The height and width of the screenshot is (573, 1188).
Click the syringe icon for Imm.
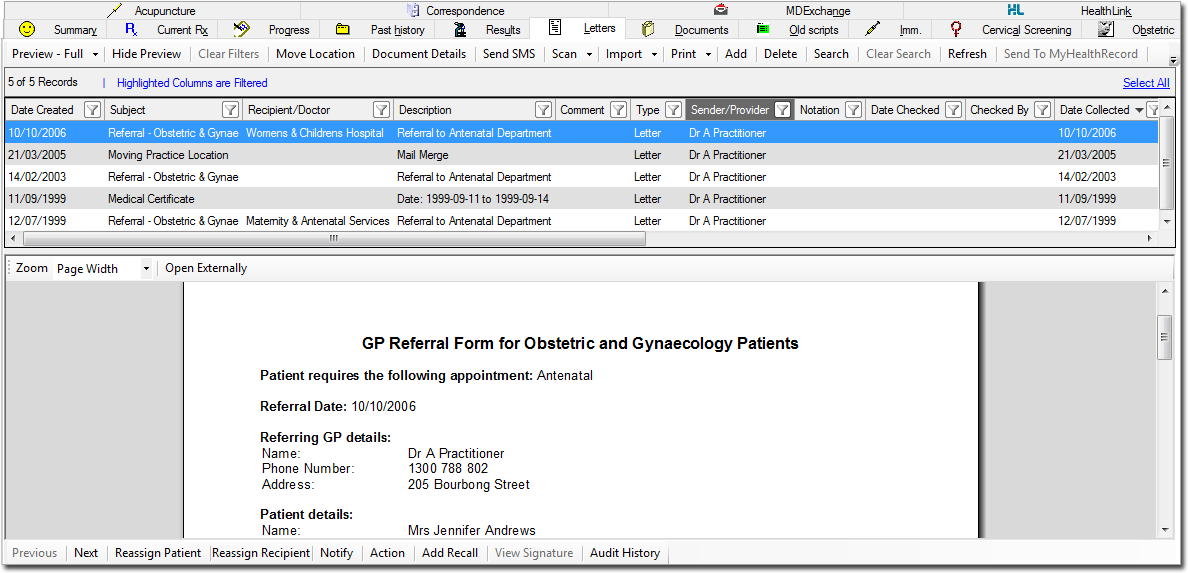[x=873, y=29]
